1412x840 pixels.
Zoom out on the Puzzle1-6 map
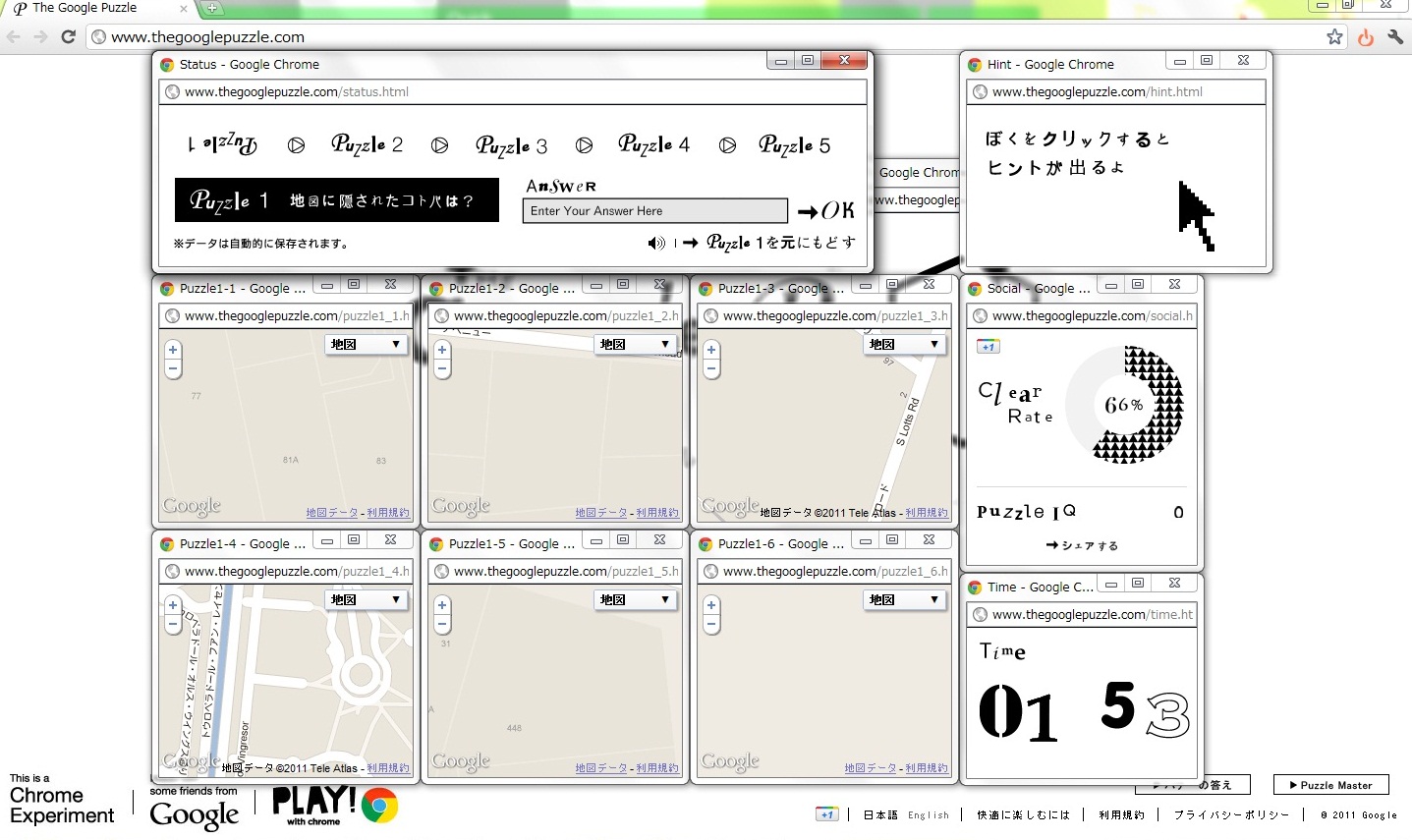point(711,625)
